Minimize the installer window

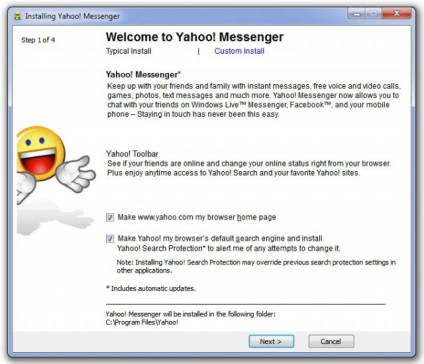point(357,14)
